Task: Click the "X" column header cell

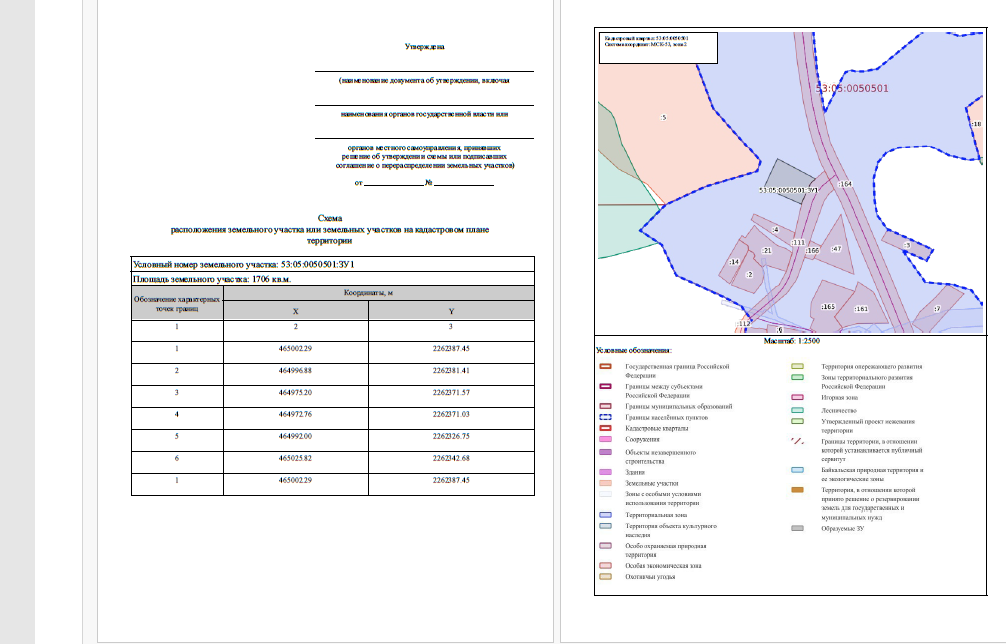Action: (296, 311)
